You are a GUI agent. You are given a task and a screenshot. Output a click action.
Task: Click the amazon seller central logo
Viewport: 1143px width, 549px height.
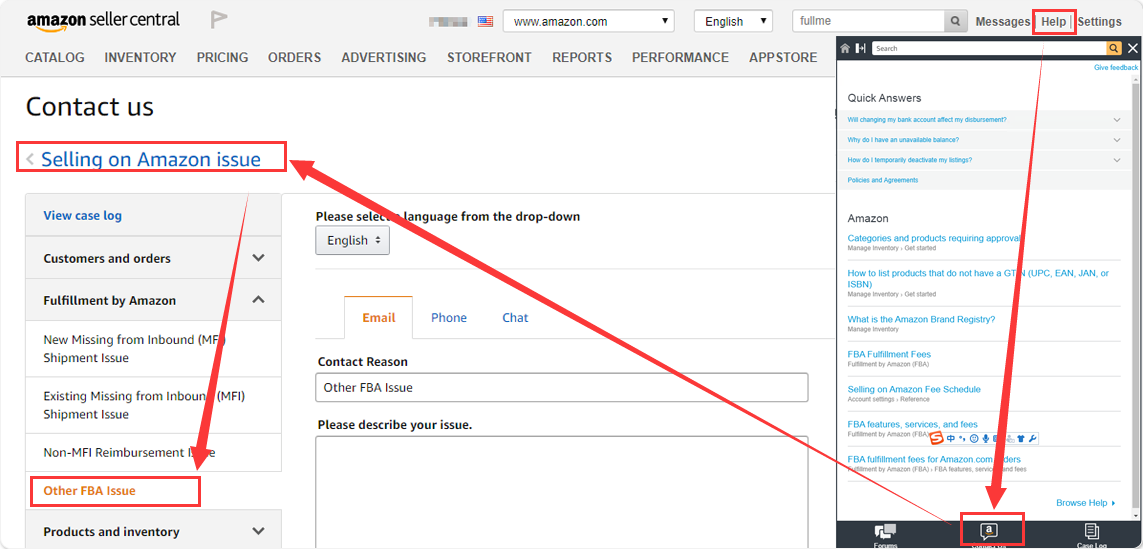(x=104, y=20)
